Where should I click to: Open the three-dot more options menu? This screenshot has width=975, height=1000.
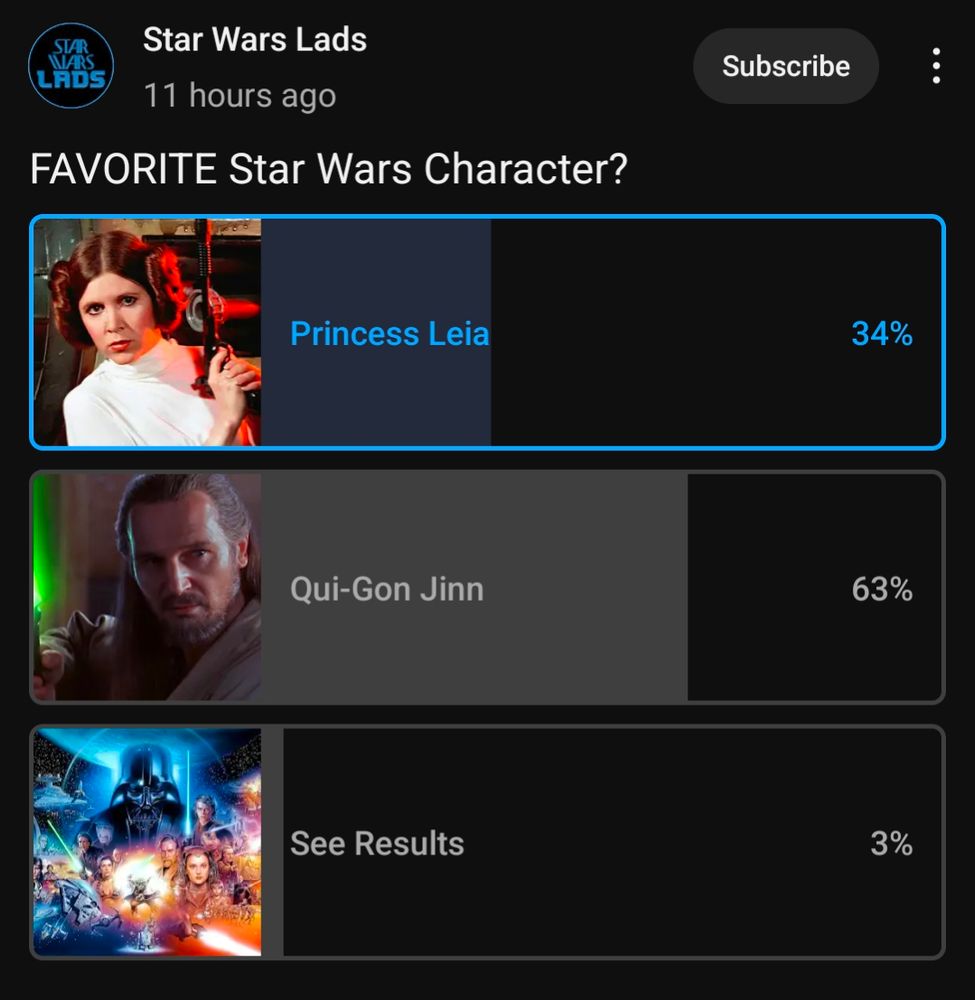click(935, 66)
